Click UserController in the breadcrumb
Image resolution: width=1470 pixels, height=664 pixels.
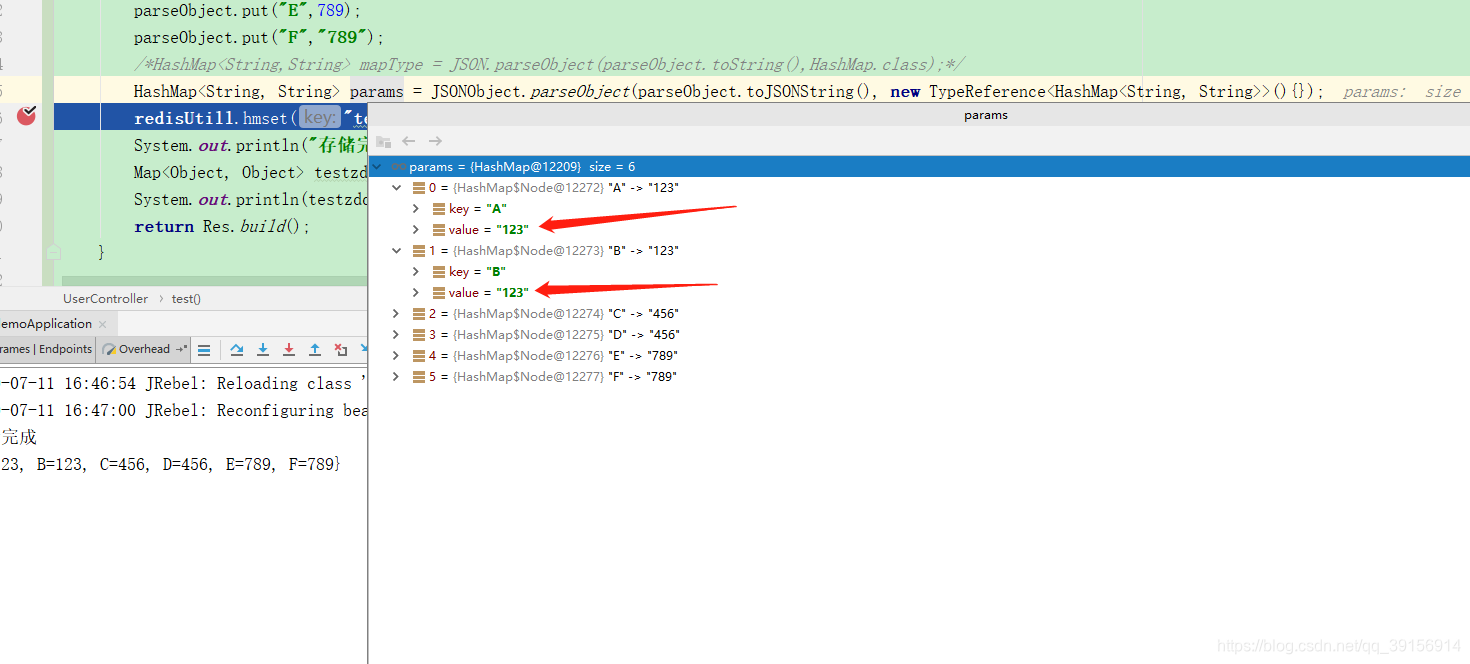[x=105, y=298]
